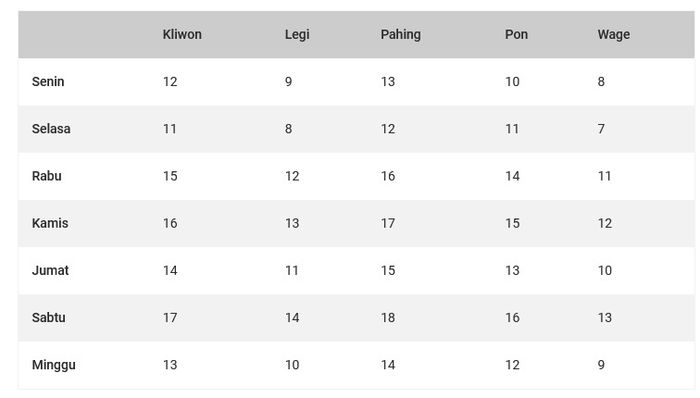Select the Senin Legi value 9
The width and height of the screenshot is (700, 398).
[288, 82]
